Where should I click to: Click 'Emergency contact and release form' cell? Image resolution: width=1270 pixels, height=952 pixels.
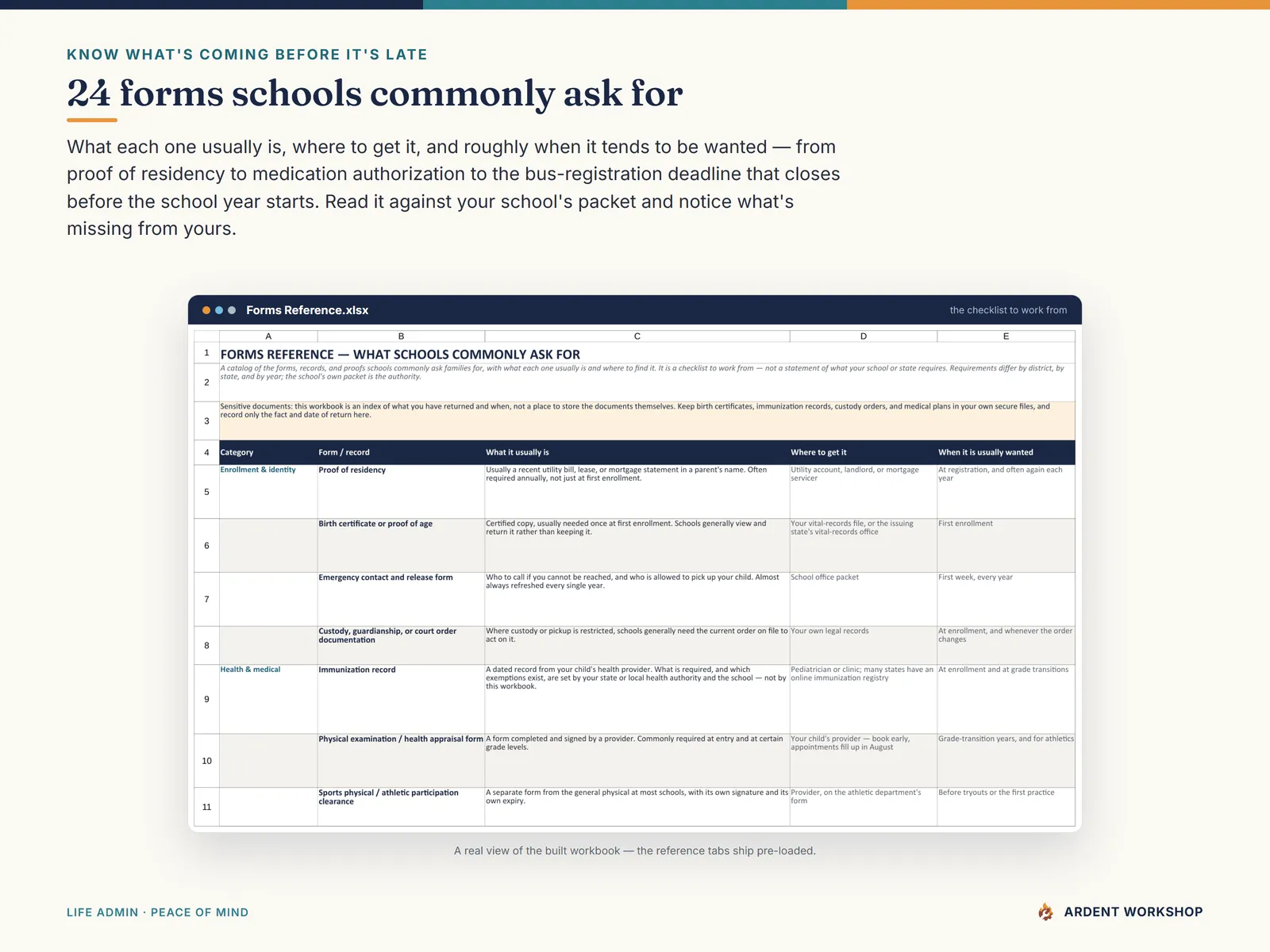click(401, 599)
